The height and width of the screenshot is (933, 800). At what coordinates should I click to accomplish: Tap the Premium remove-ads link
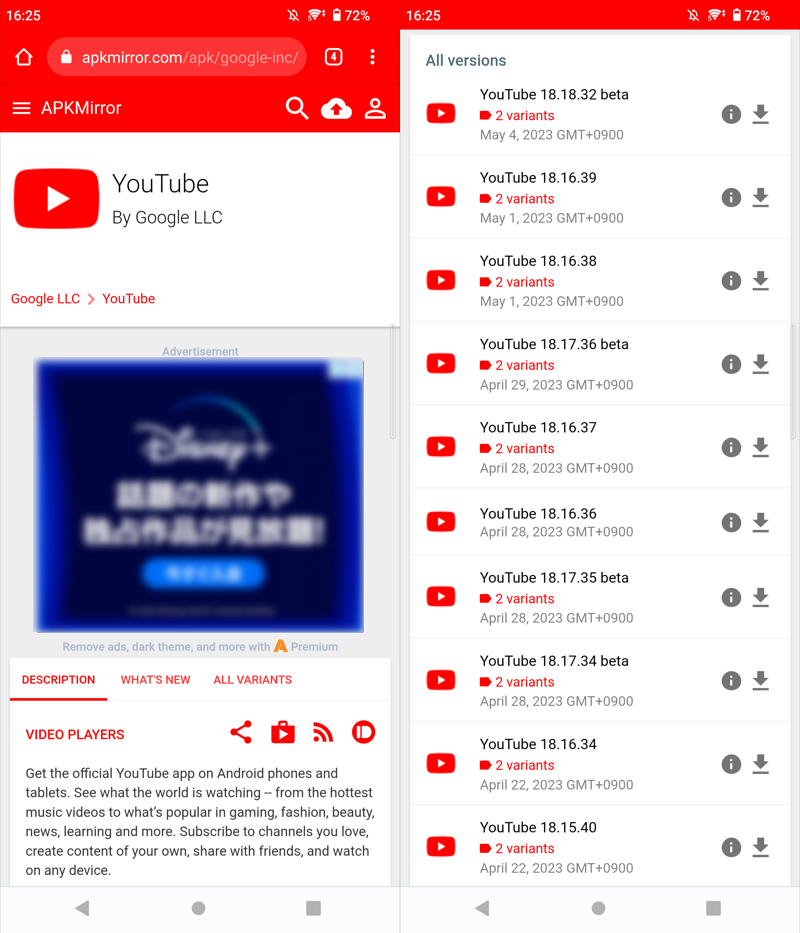tap(200, 646)
